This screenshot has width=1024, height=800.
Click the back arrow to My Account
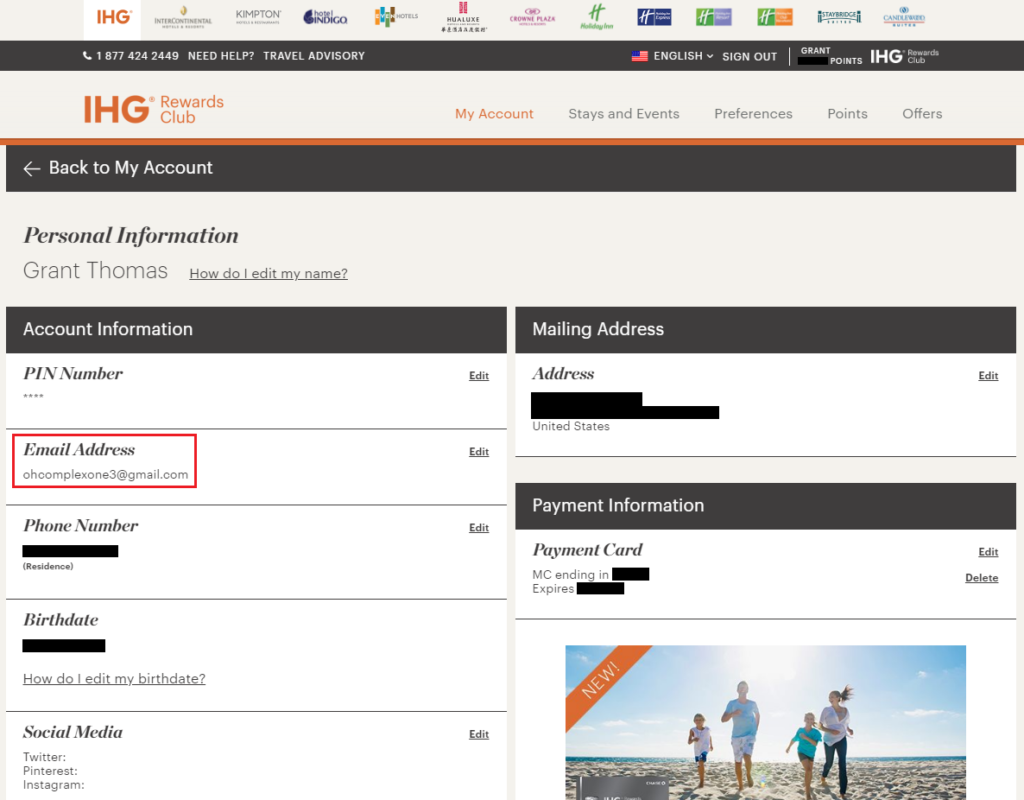31,168
